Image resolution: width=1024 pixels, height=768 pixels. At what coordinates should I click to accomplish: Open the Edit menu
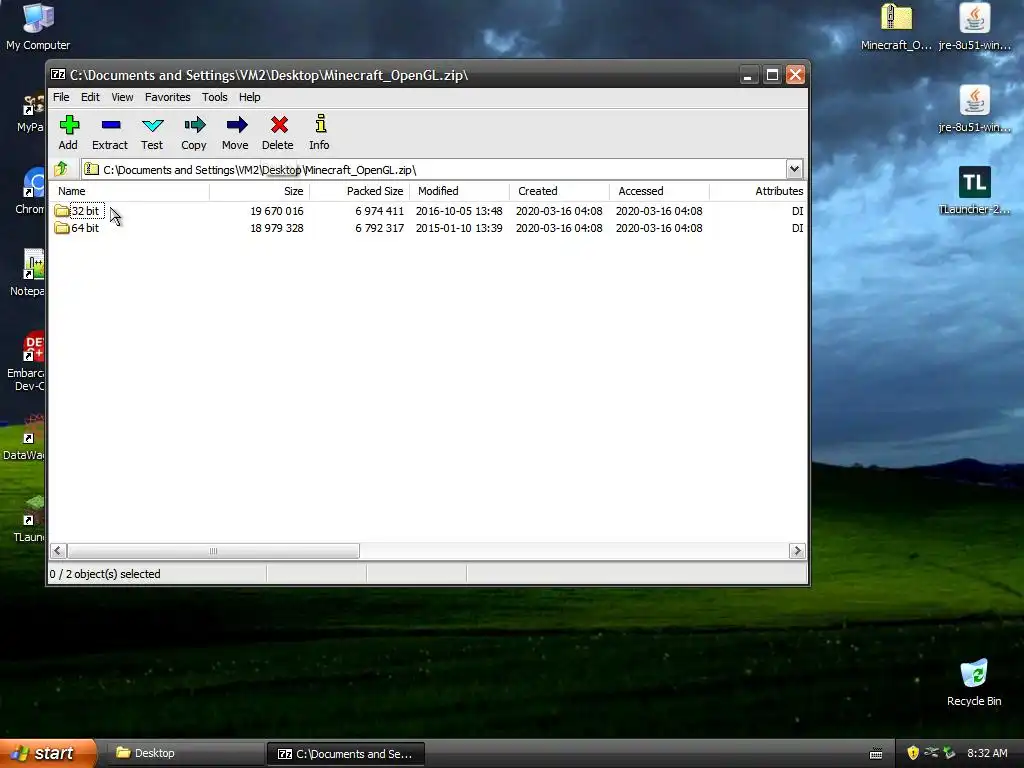point(90,97)
